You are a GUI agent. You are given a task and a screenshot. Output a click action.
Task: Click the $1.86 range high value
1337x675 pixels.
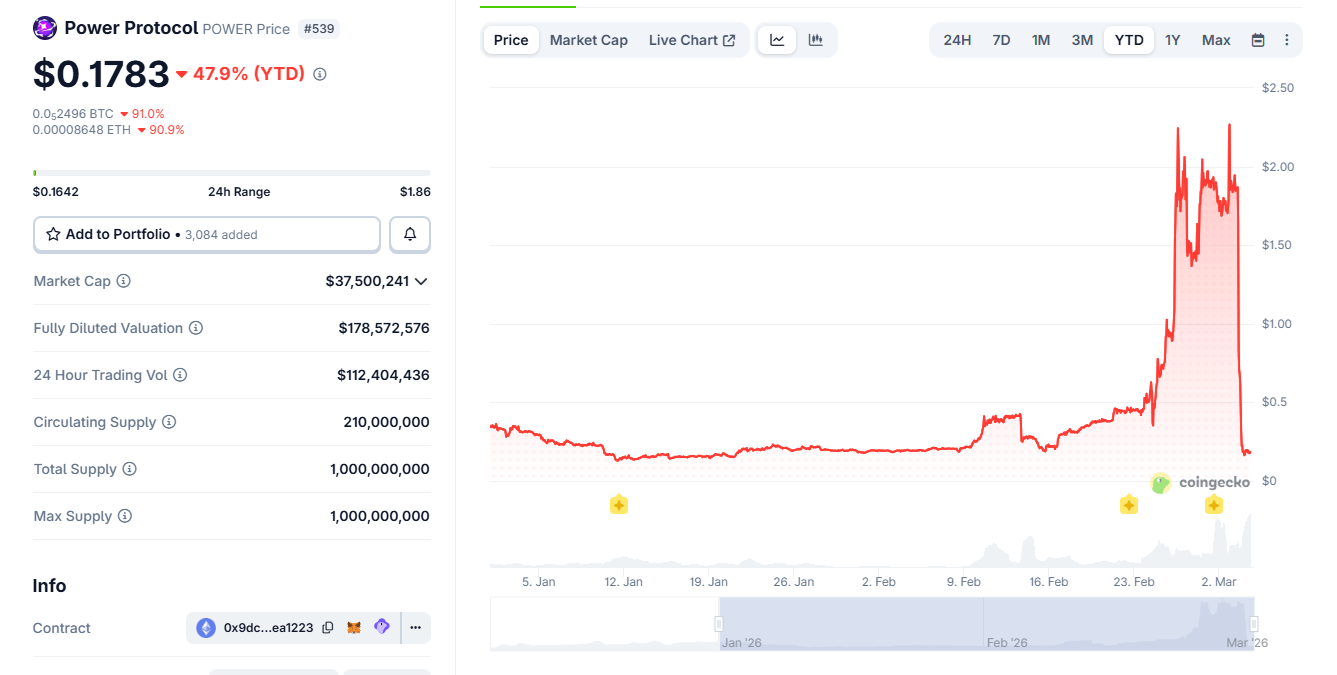tap(415, 192)
